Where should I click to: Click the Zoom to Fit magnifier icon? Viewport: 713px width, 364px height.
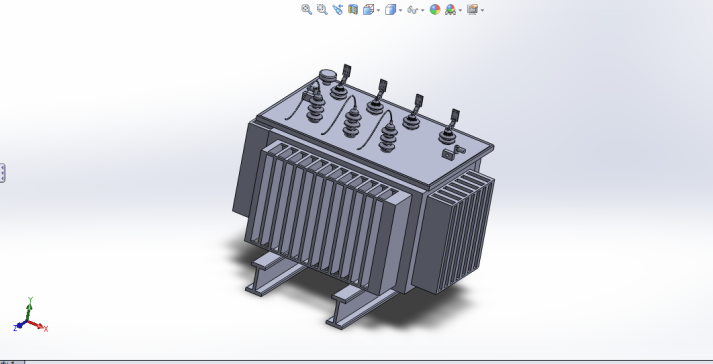click(306, 10)
